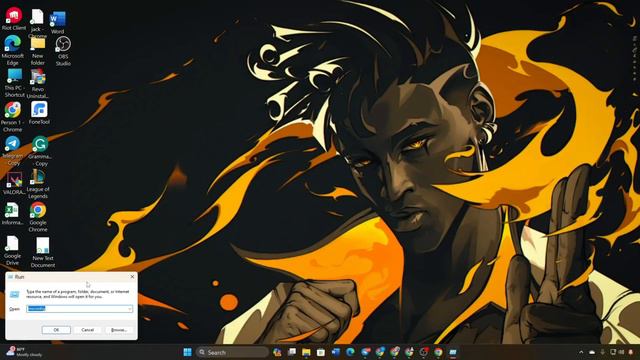Launch VALORANT from the desktop shortcut
The image size is (640, 360).
(14, 183)
